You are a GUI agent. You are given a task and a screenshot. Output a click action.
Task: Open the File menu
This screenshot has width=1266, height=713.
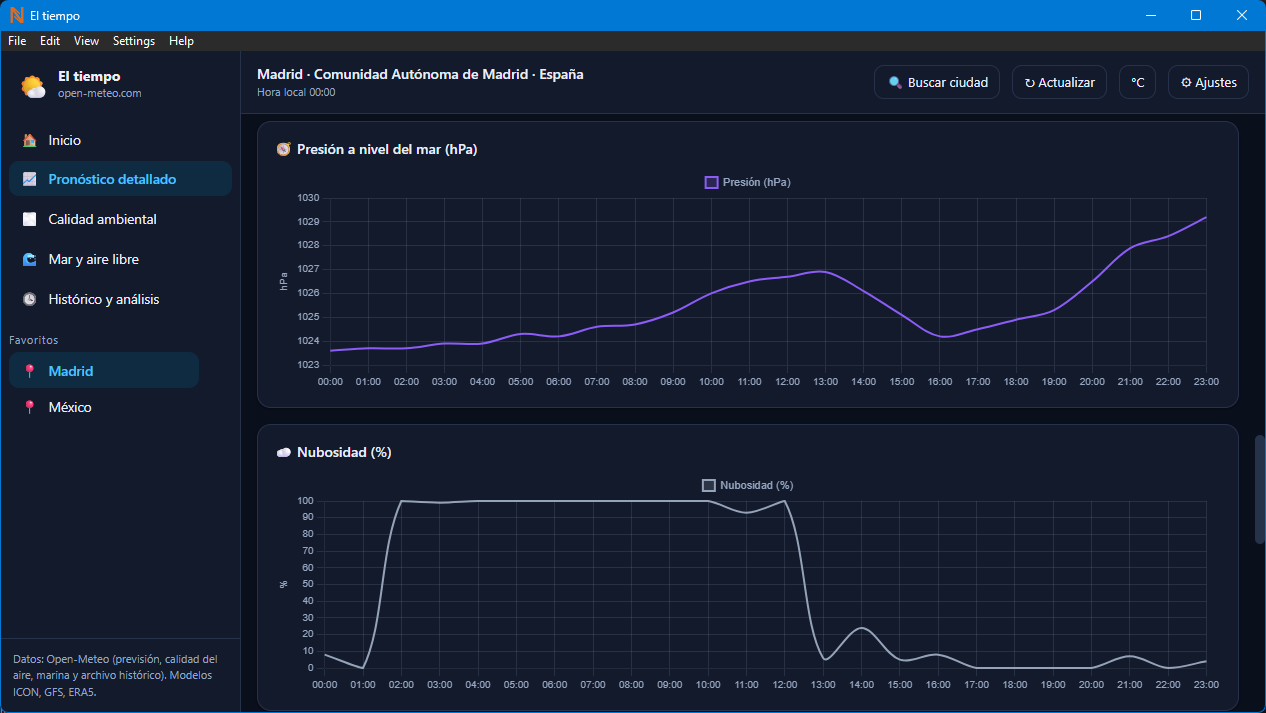coord(17,41)
